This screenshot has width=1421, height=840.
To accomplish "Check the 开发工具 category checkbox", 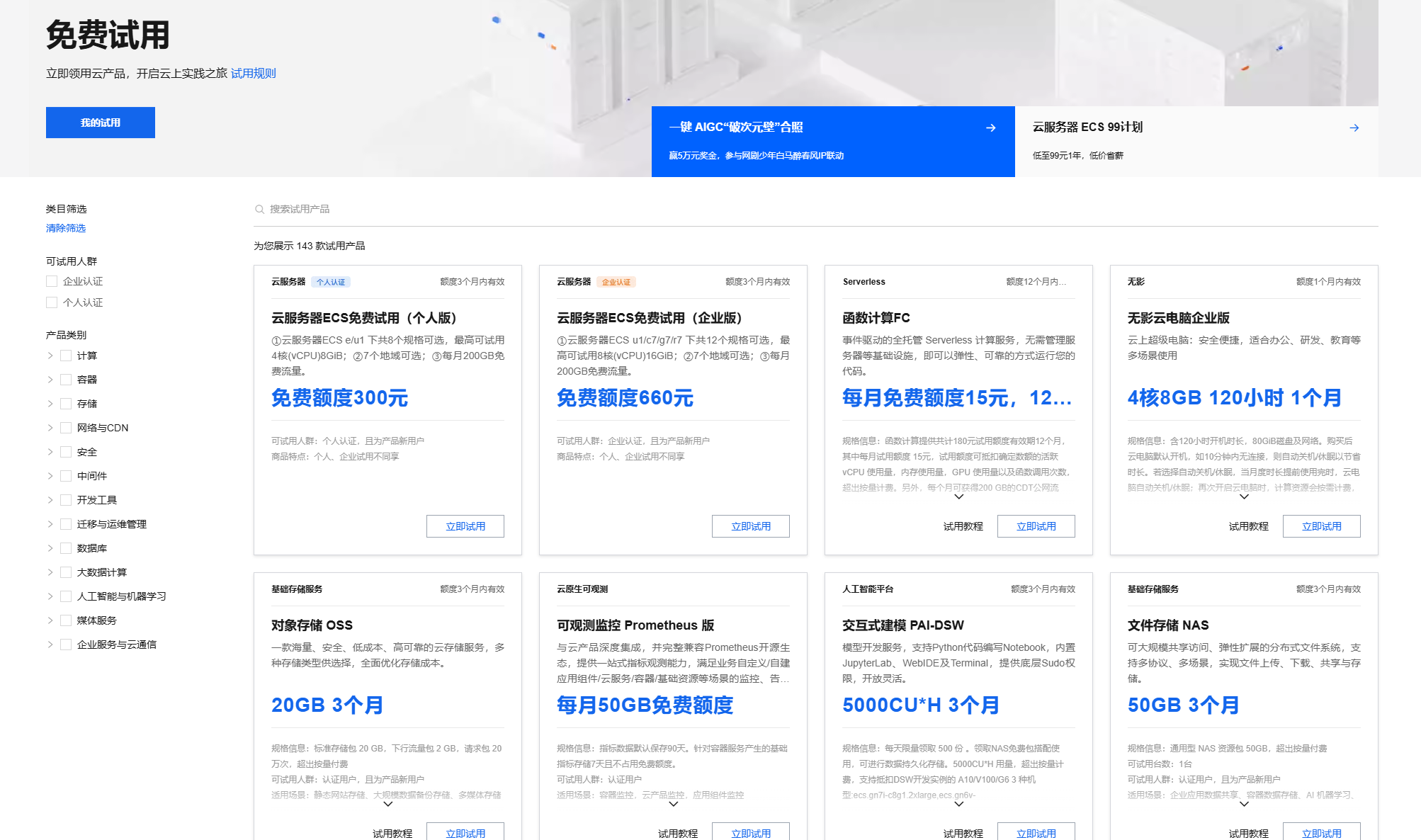I will (x=66, y=500).
